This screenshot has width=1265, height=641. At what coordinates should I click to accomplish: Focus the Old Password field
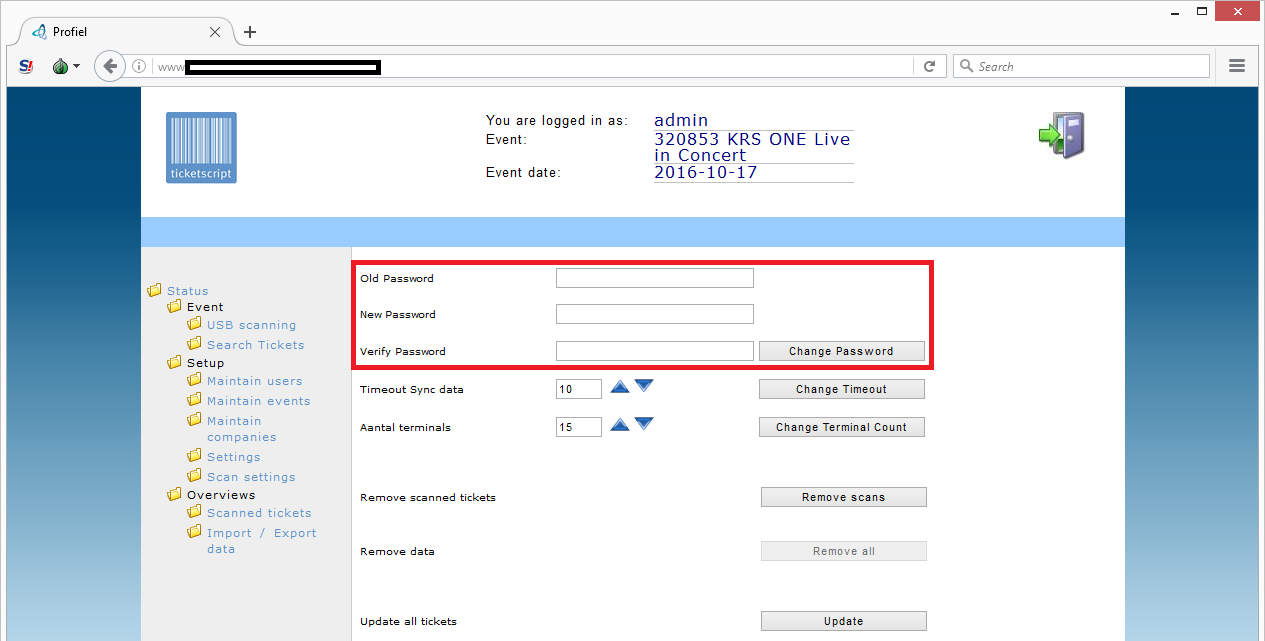click(x=655, y=278)
